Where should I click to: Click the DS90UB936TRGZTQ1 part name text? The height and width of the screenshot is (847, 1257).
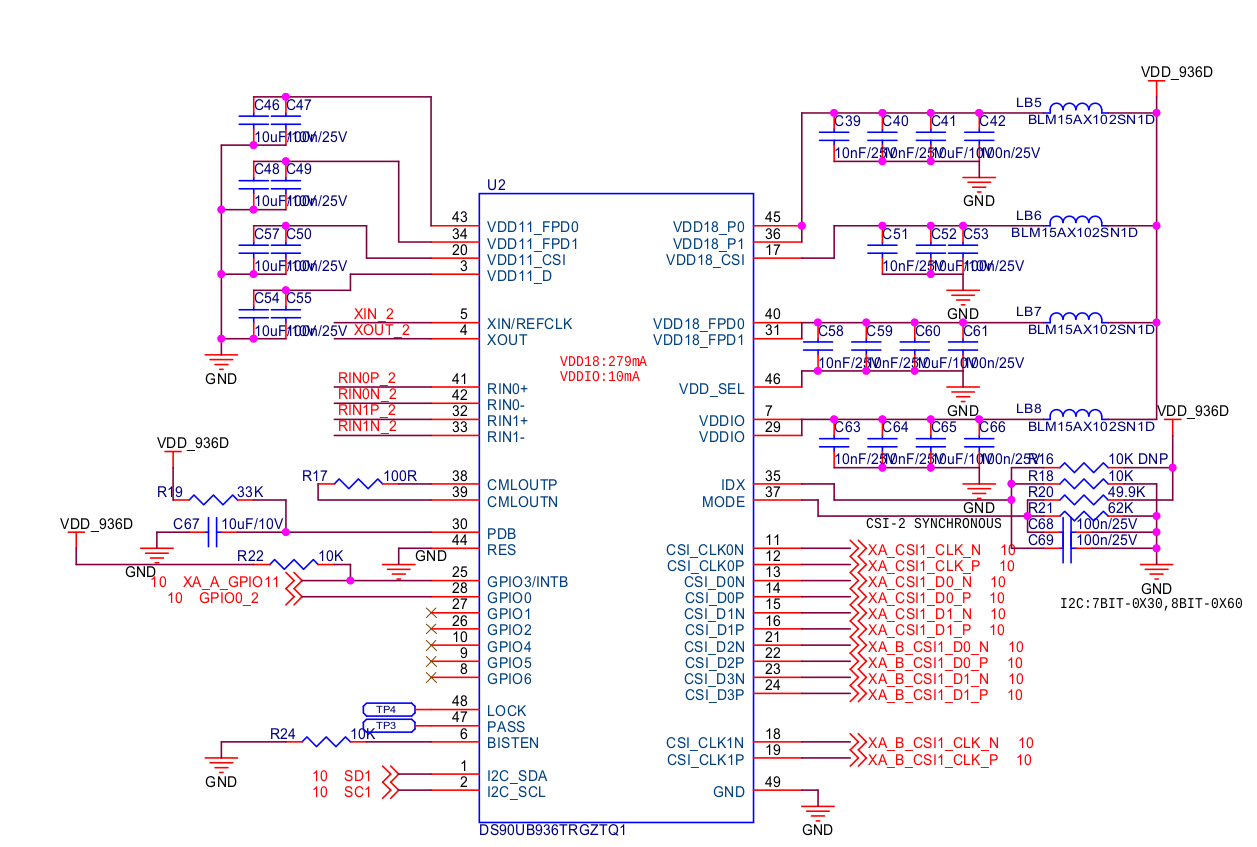tap(553, 831)
